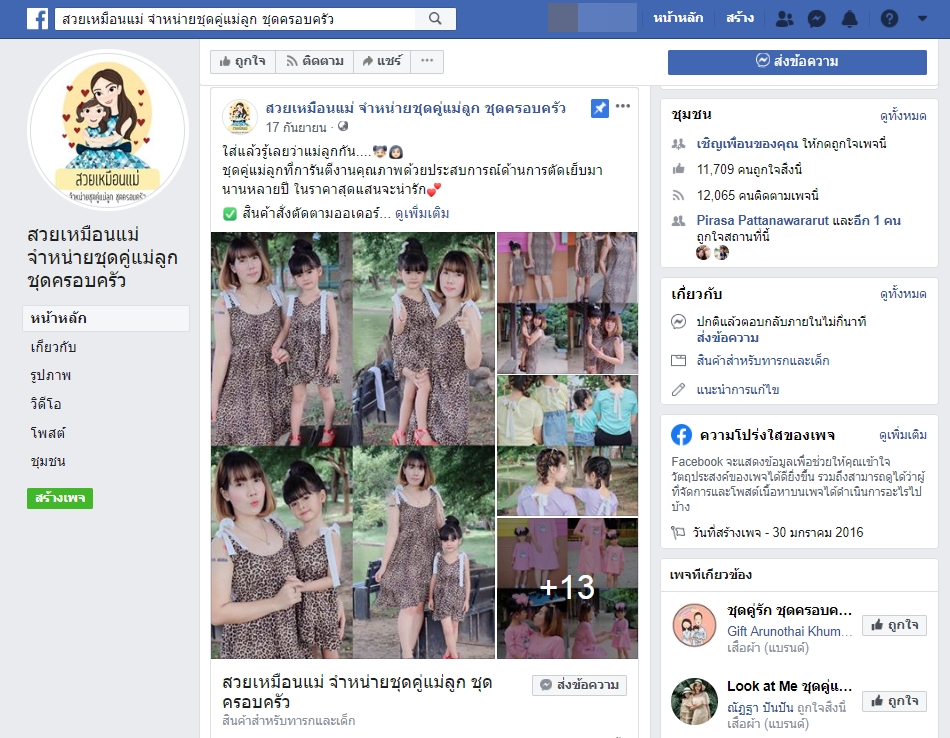Open the post's three-dot options menu

pos(623,107)
